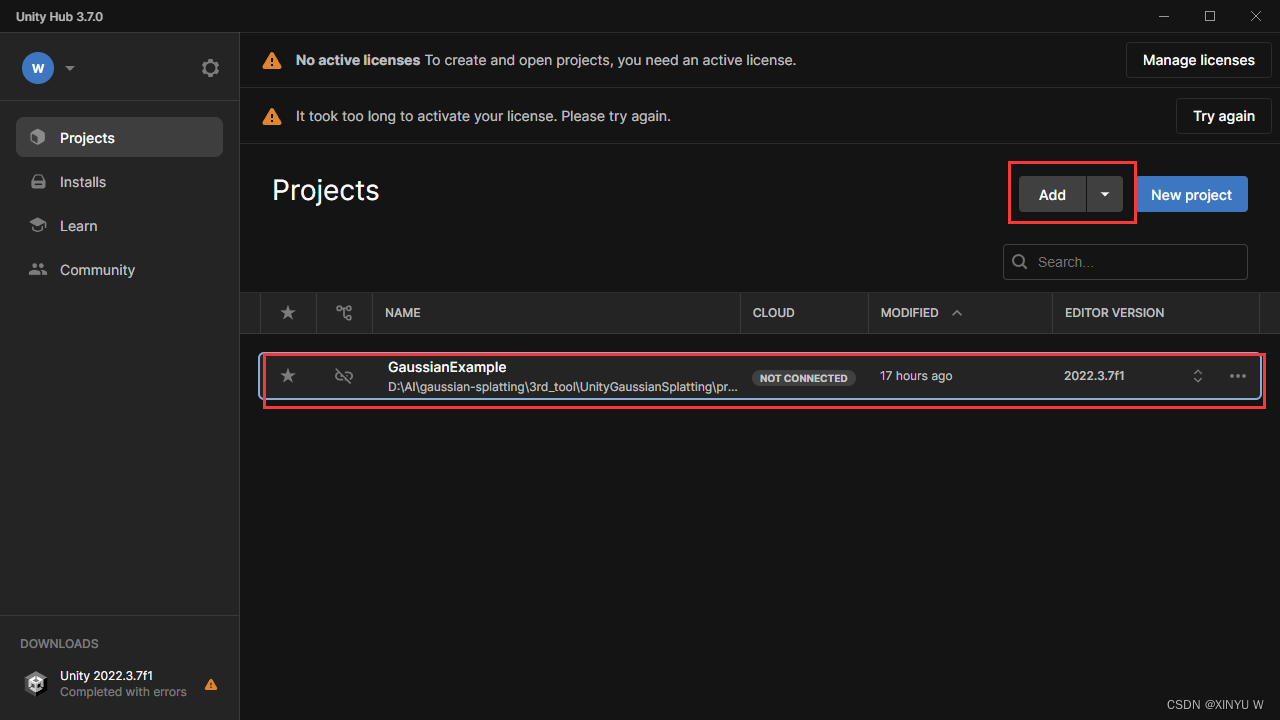The width and height of the screenshot is (1280, 720).
Task: Click the Installs lock sidebar icon
Action: (38, 182)
